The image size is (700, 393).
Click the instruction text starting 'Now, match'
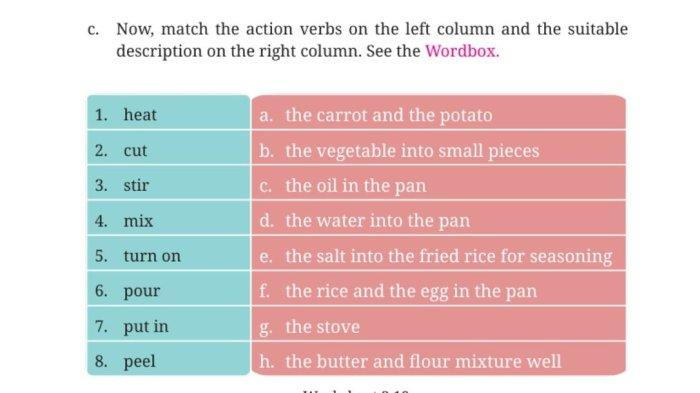tap(372, 40)
